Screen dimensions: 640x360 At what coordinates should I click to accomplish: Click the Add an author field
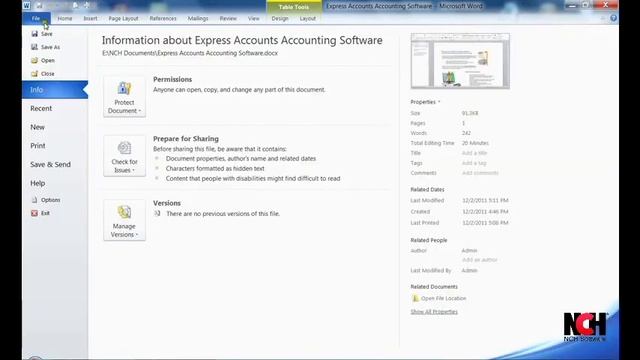point(480,260)
